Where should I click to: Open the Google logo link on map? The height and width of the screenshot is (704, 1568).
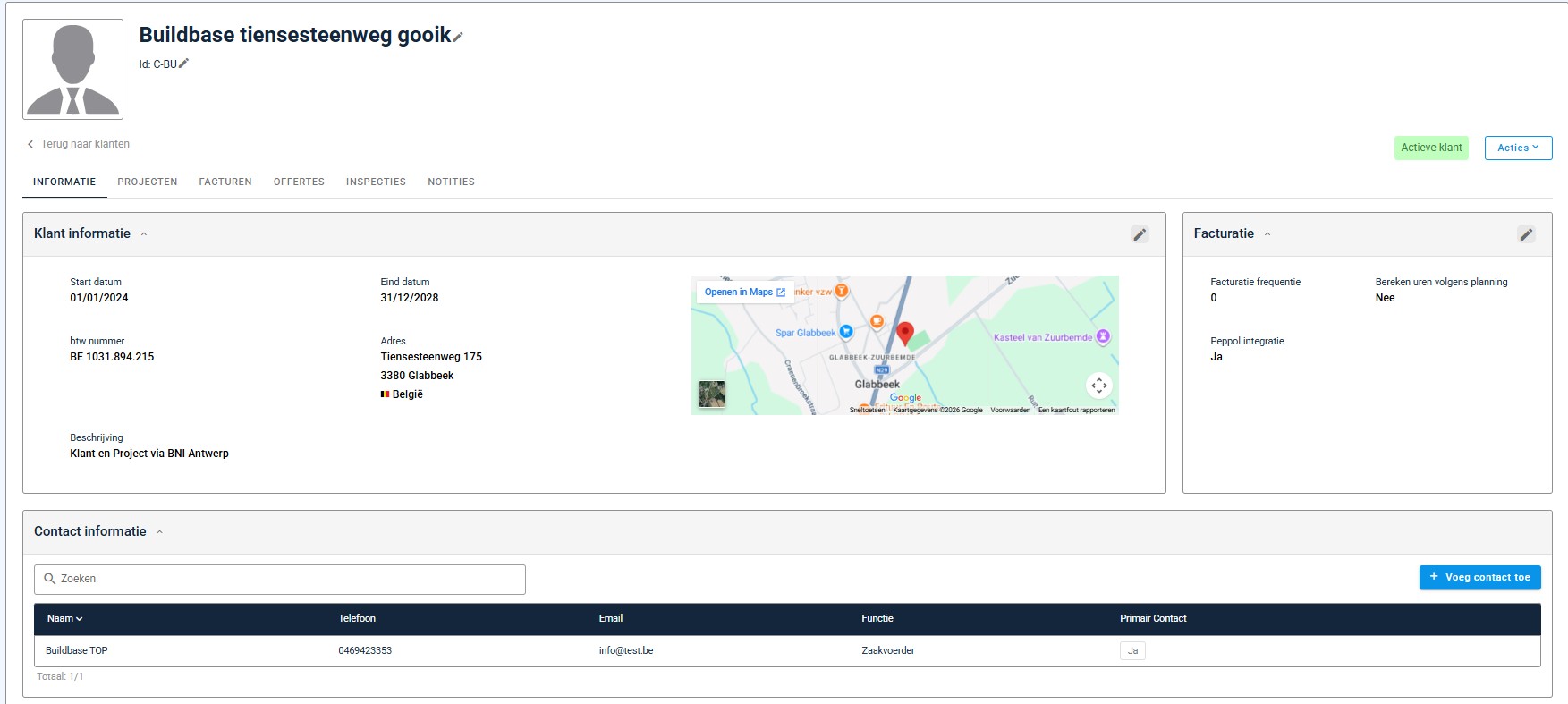click(x=905, y=397)
